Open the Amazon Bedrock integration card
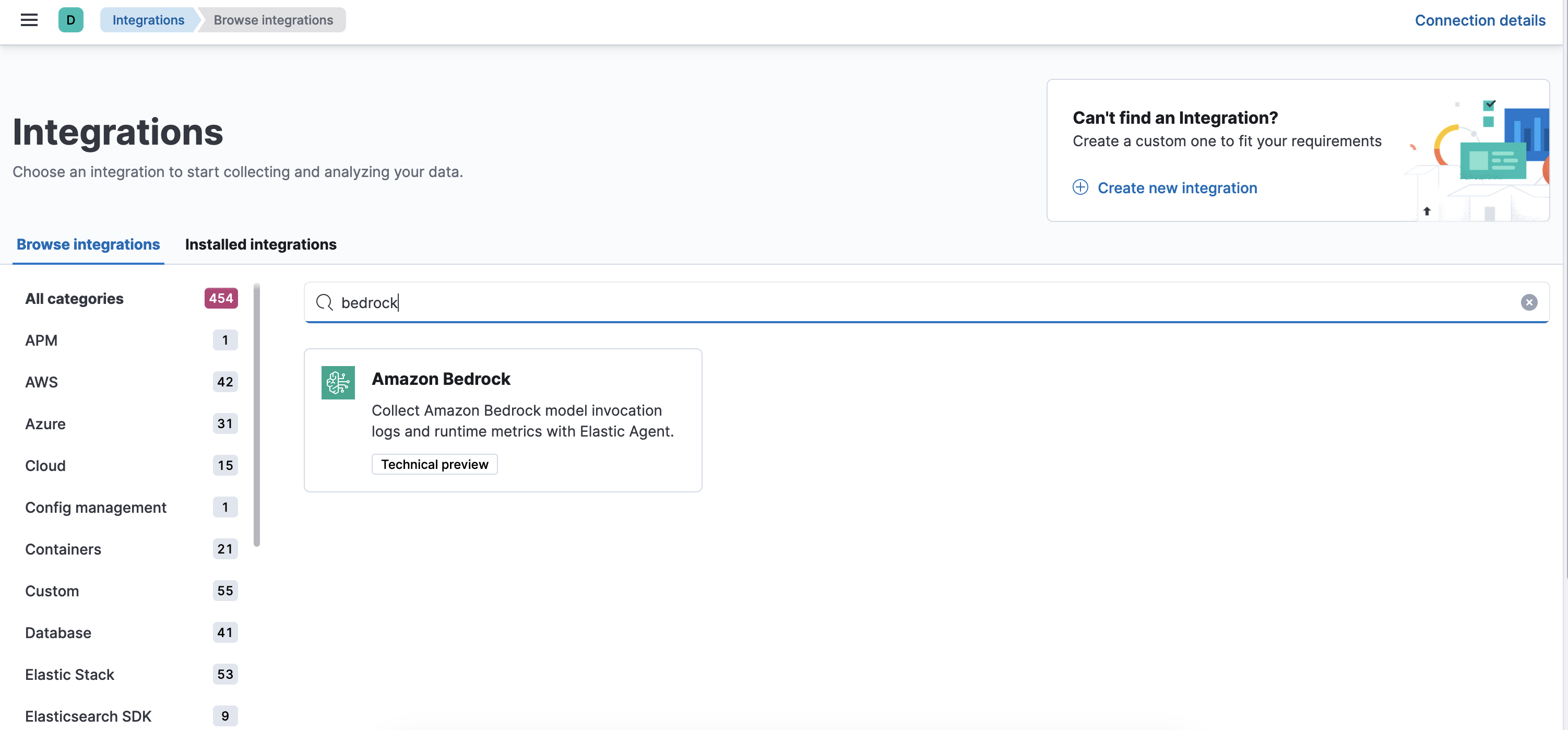Image resolution: width=1568 pixels, height=730 pixels. click(502, 420)
